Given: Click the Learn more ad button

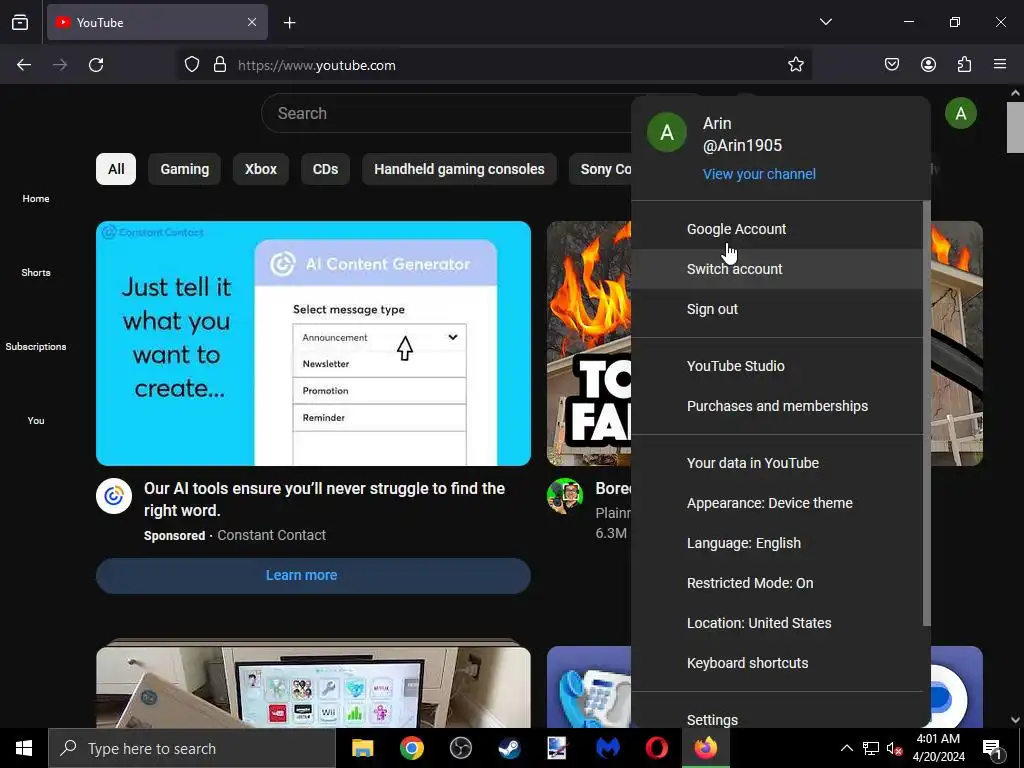Looking at the screenshot, I should pos(313,575).
